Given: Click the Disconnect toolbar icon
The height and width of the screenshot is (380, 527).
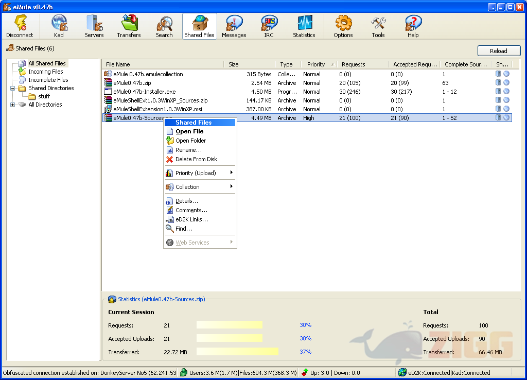Looking at the screenshot, I should pyautogui.click(x=19, y=26).
